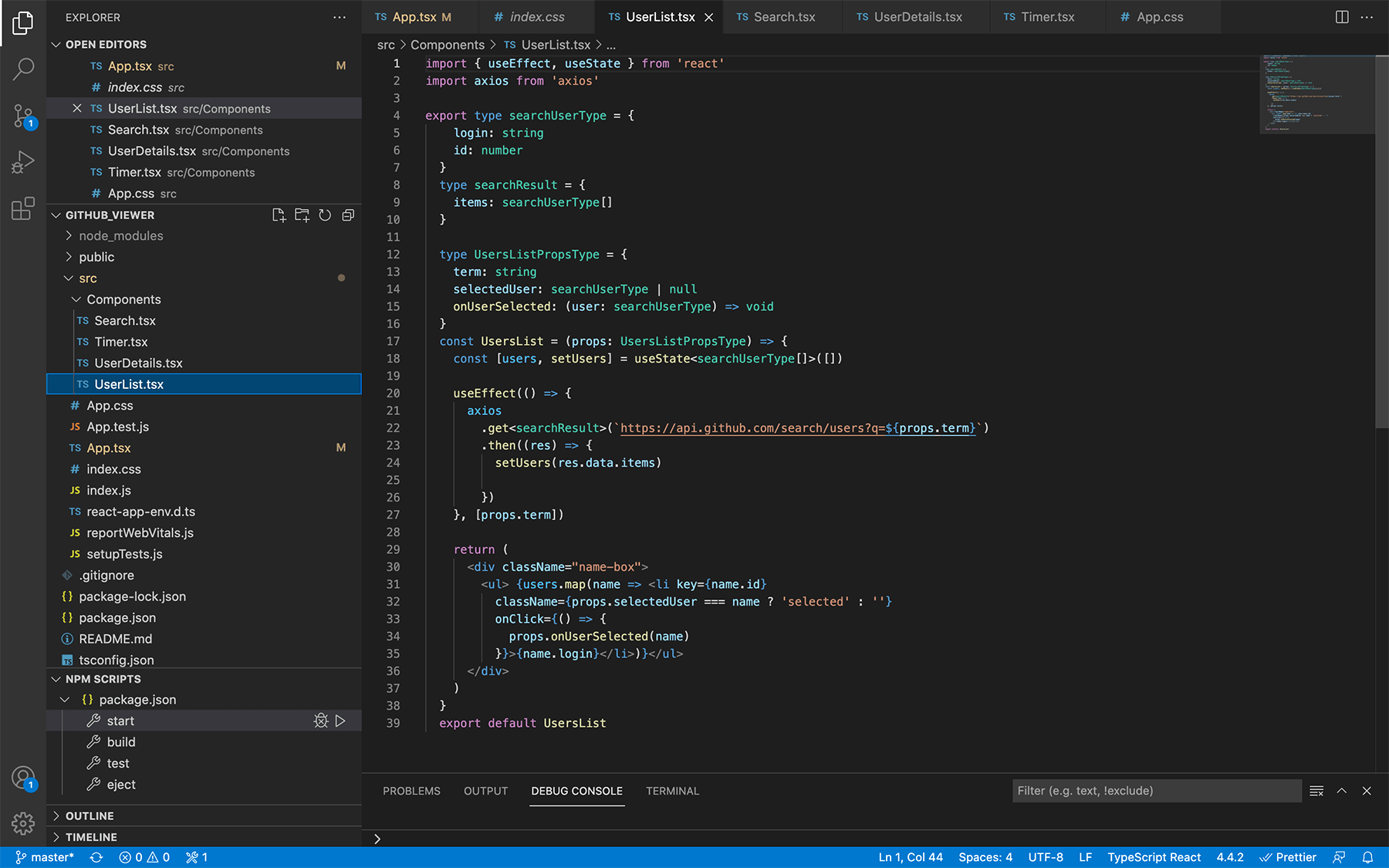Click the debug icon on the start script
1389x868 pixels.
321,721
